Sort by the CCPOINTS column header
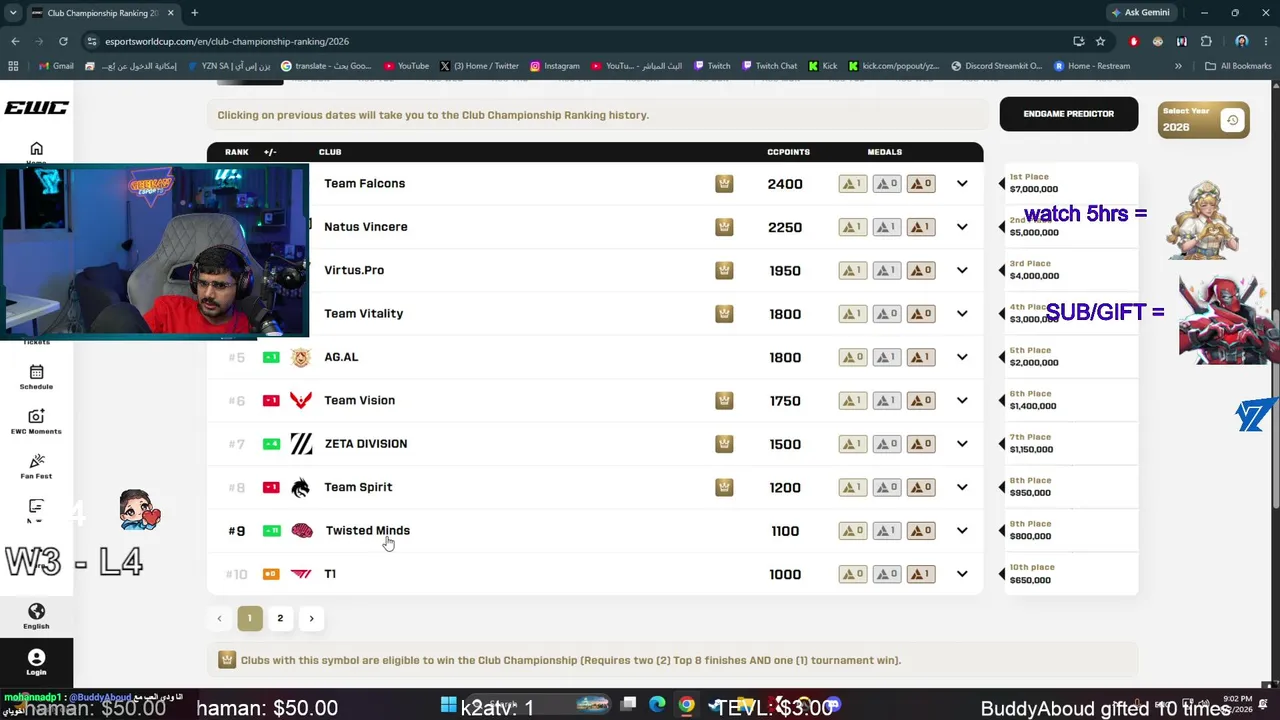1280x720 pixels. pos(789,152)
